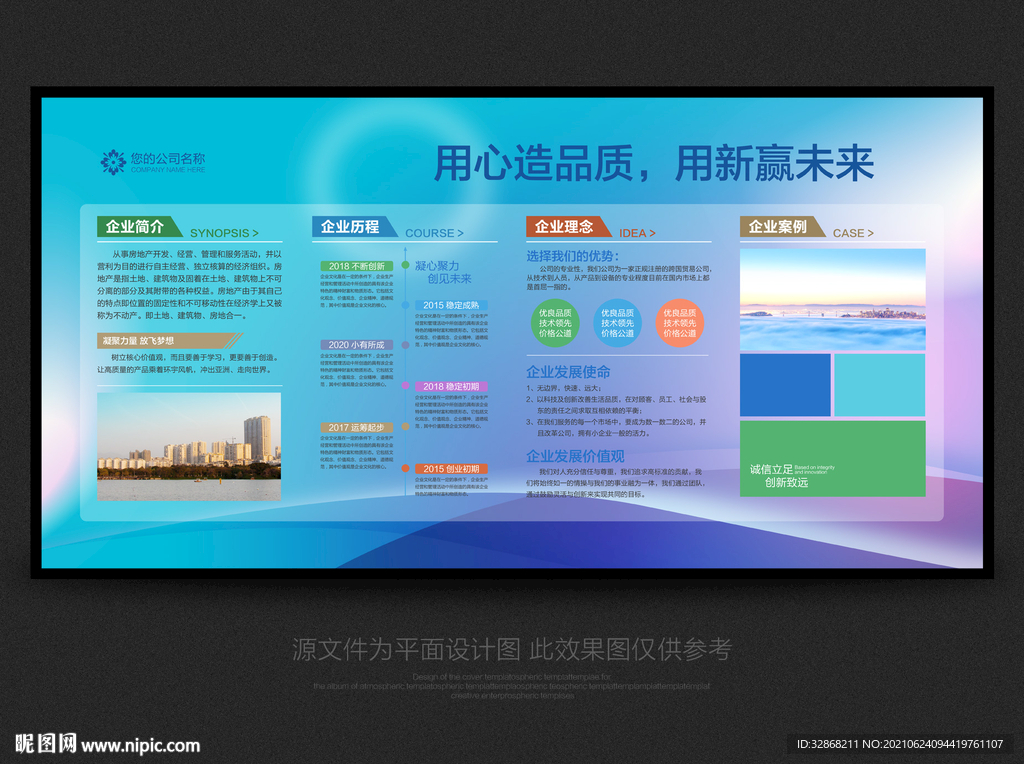Select the '2015 稳定成熟' timeline label
Image resolution: width=1024 pixels, height=764 pixels.
click(x=451, y=305)
